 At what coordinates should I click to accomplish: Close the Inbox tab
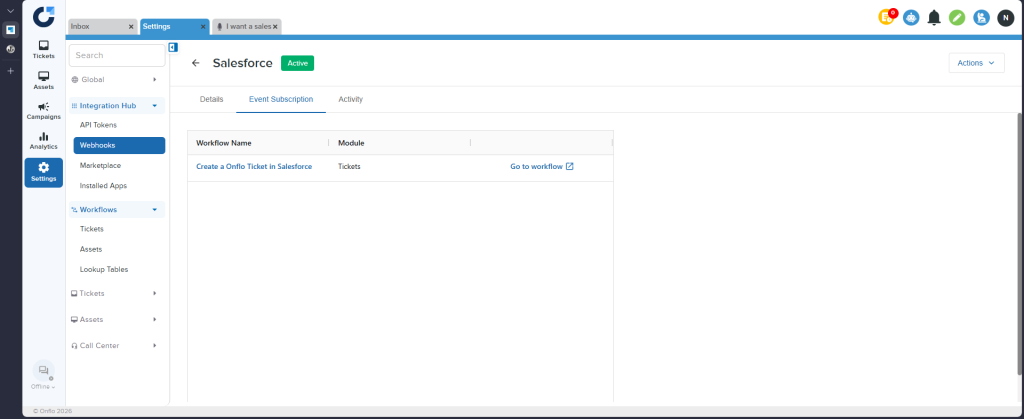(131, 27)
